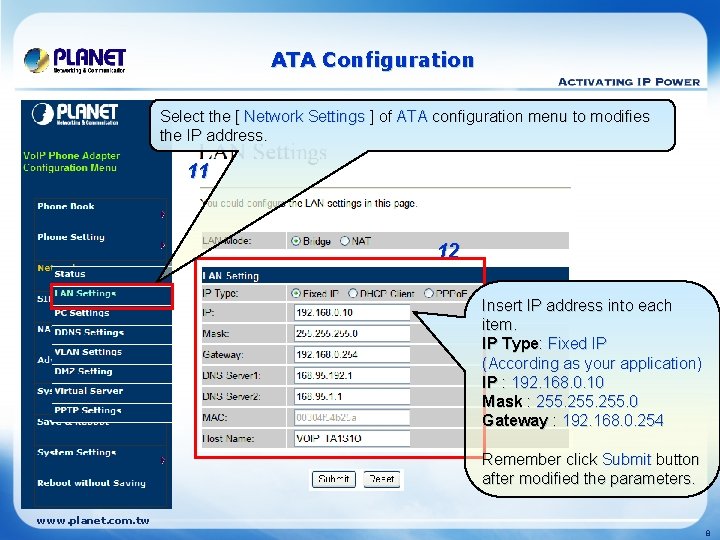Choose Fixed IP type

point(296,293)
